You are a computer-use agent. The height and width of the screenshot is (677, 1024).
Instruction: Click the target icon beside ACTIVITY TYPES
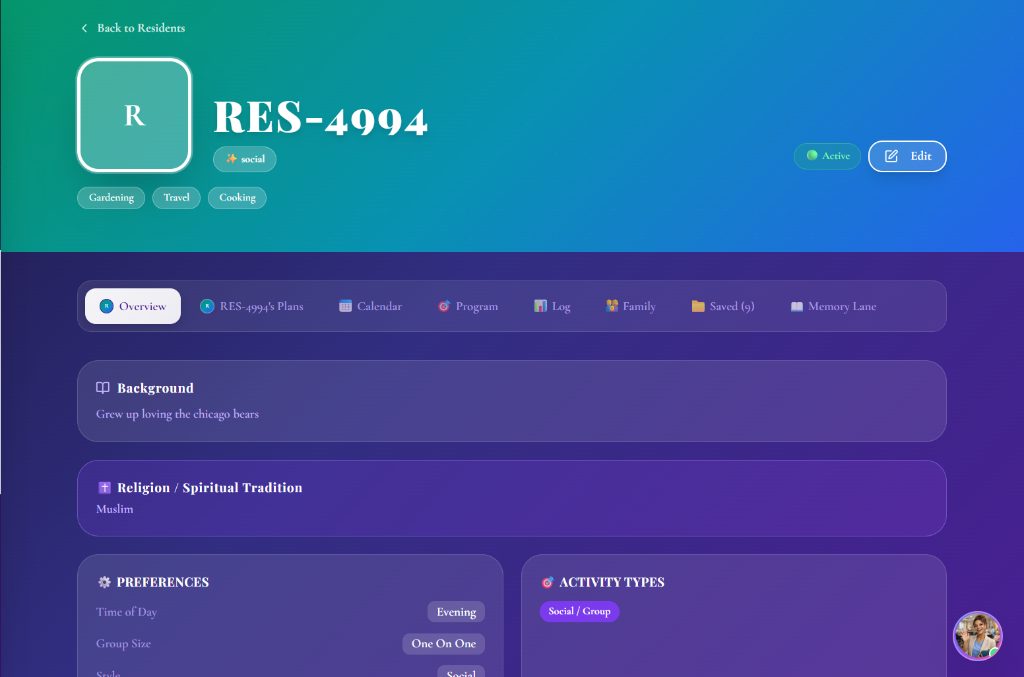click(x=547, y=582)
